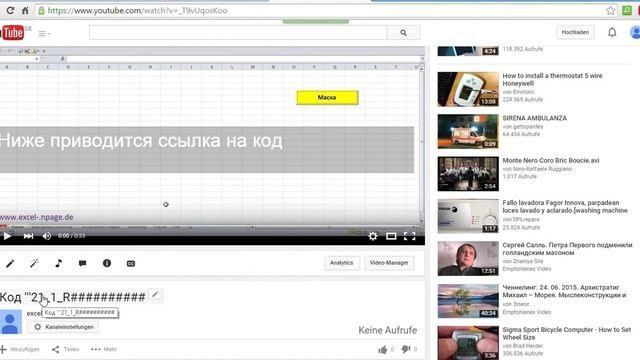This screenshot has width=640, height=360.
Task: Open the cards info circle editor
Action: click(107, 263)
